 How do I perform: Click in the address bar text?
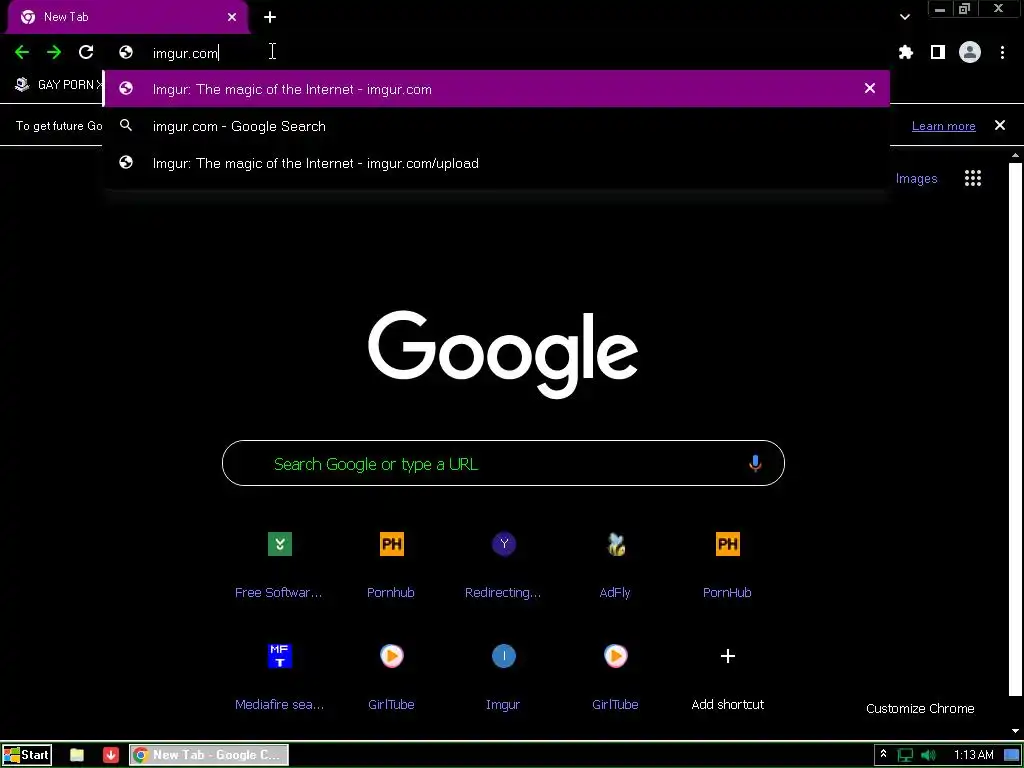[x=185, y=53]
